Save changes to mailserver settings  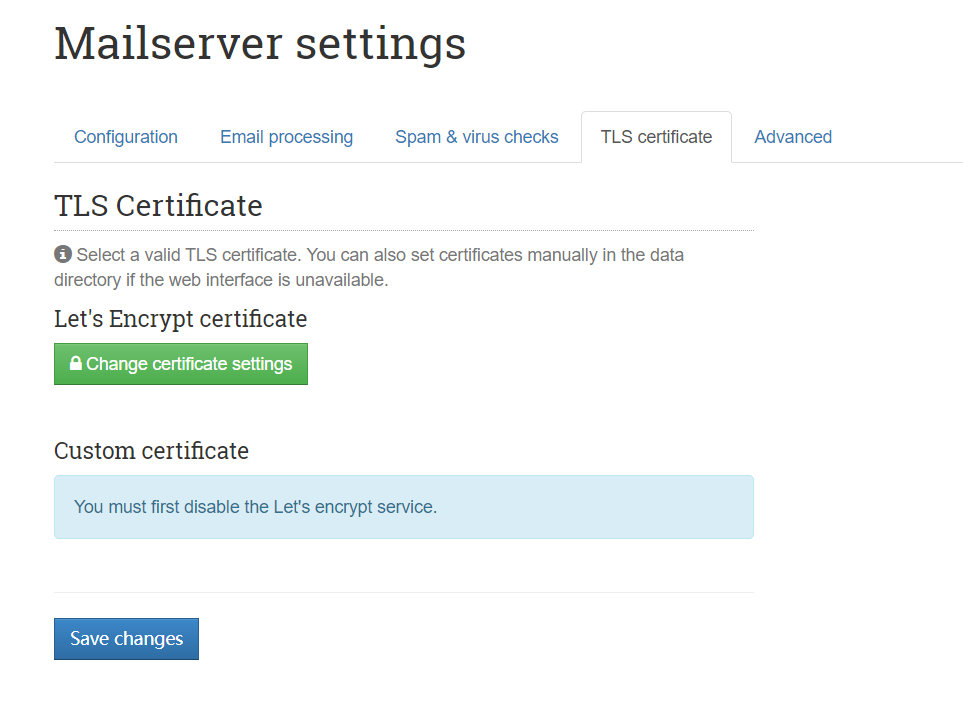pos(127,639)
